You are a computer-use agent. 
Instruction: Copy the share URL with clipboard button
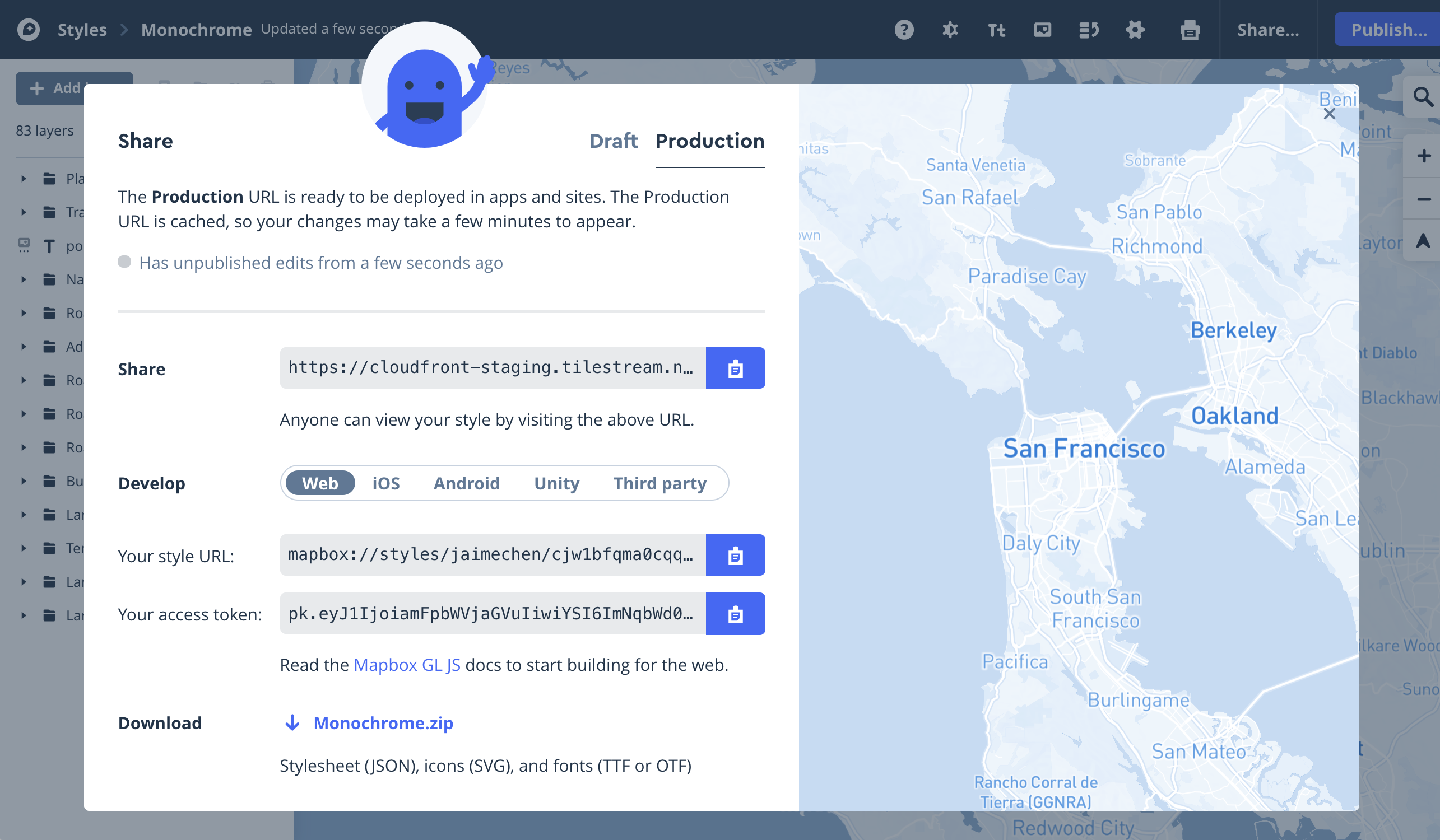(x=735, y=368)
